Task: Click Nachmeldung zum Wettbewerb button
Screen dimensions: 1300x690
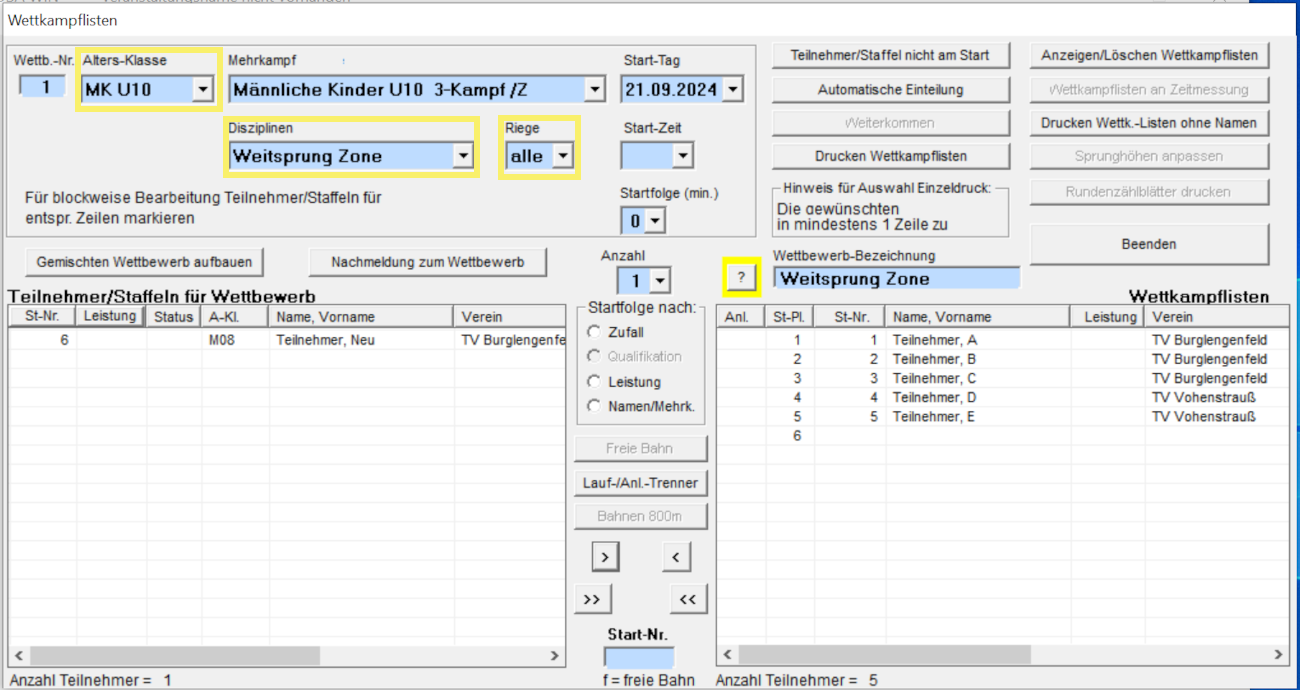Action: pyautogui.click(x=429, y=262)
